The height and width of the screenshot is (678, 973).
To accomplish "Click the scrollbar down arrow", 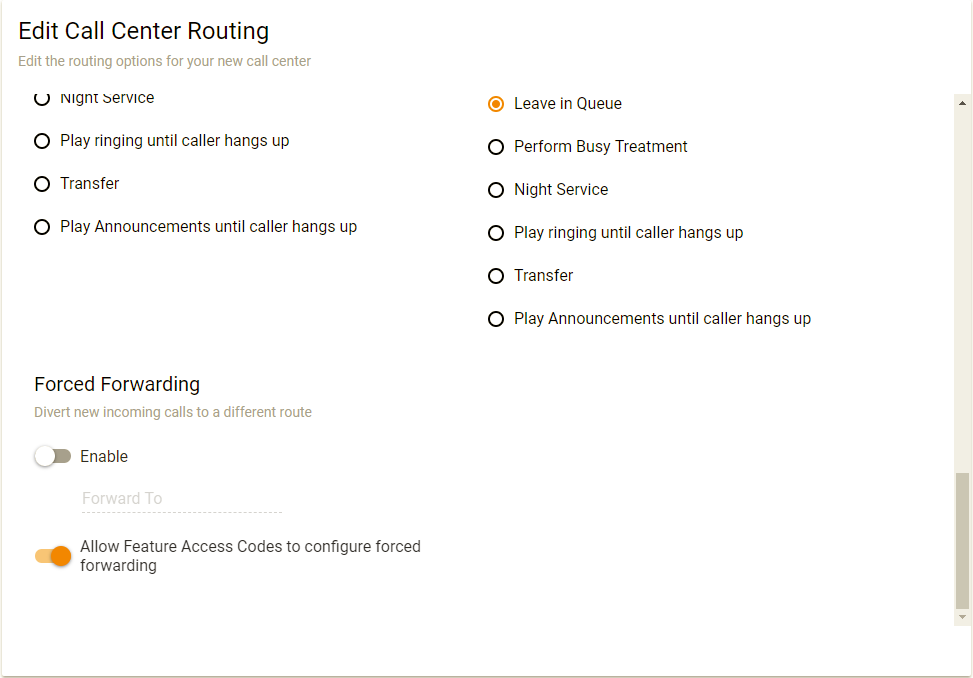I will tap(962, 618).
